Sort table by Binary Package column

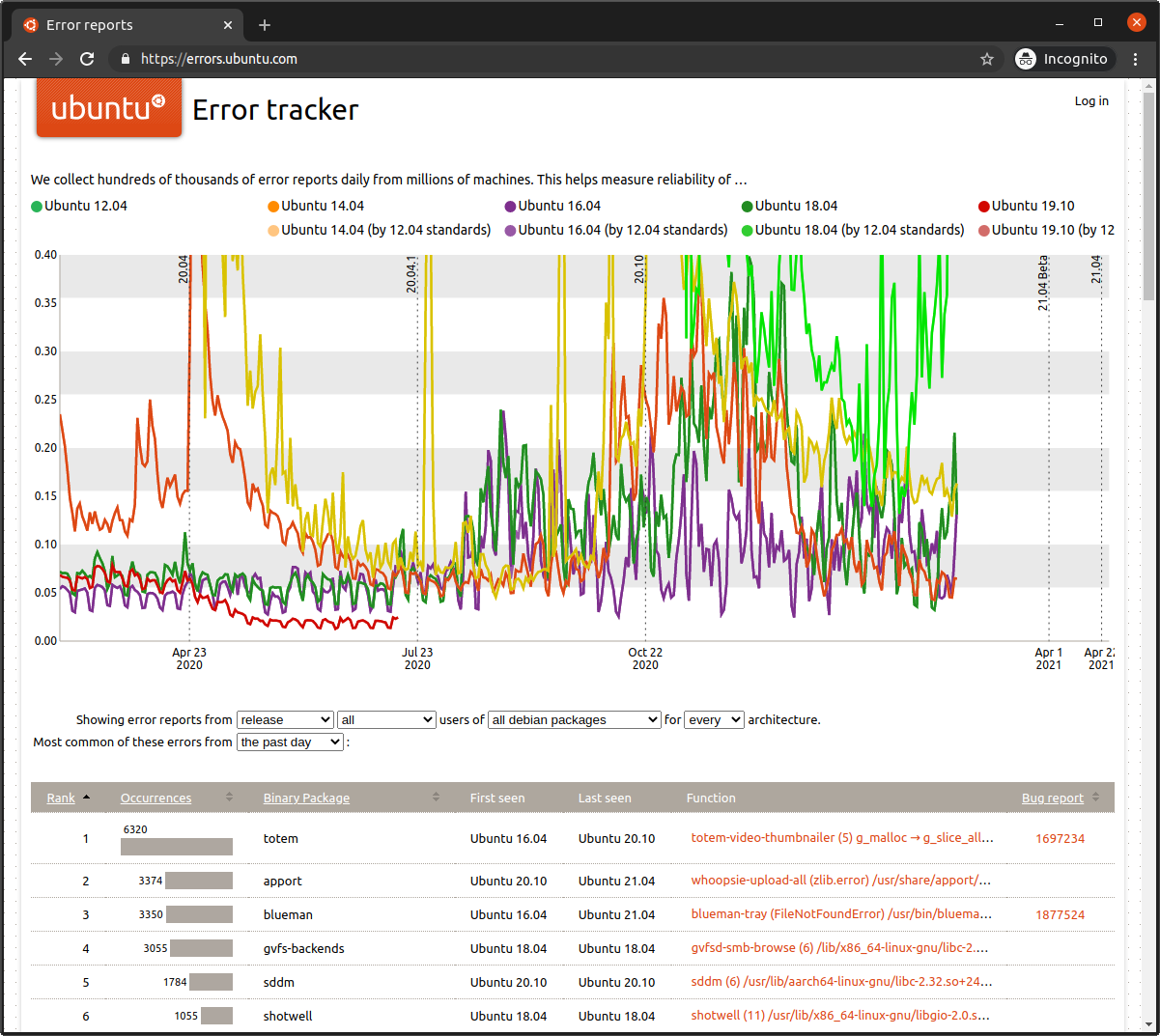pyautogui.click(x=306, y=798)
